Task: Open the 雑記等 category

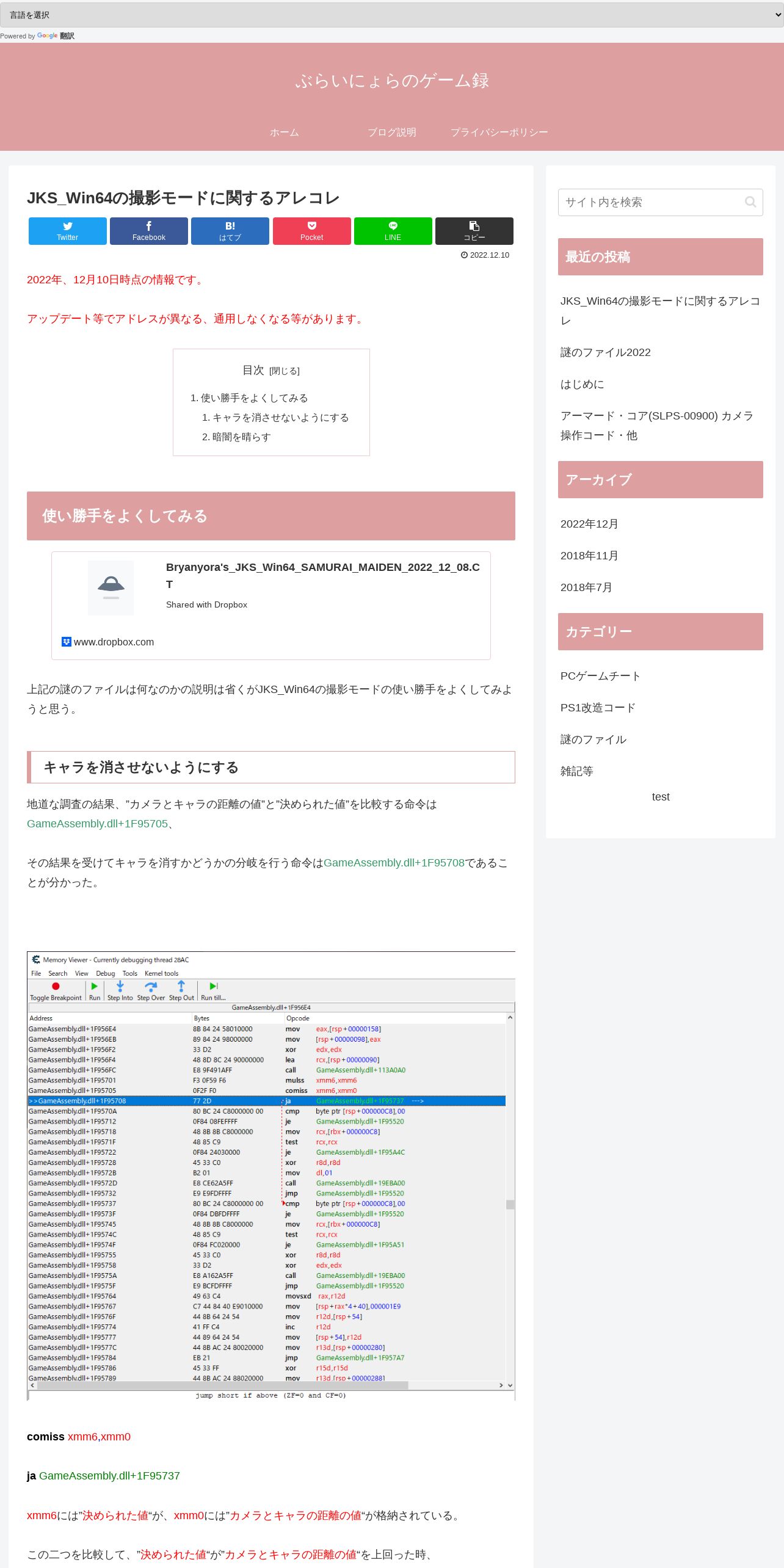Action: tap(577, 771)
